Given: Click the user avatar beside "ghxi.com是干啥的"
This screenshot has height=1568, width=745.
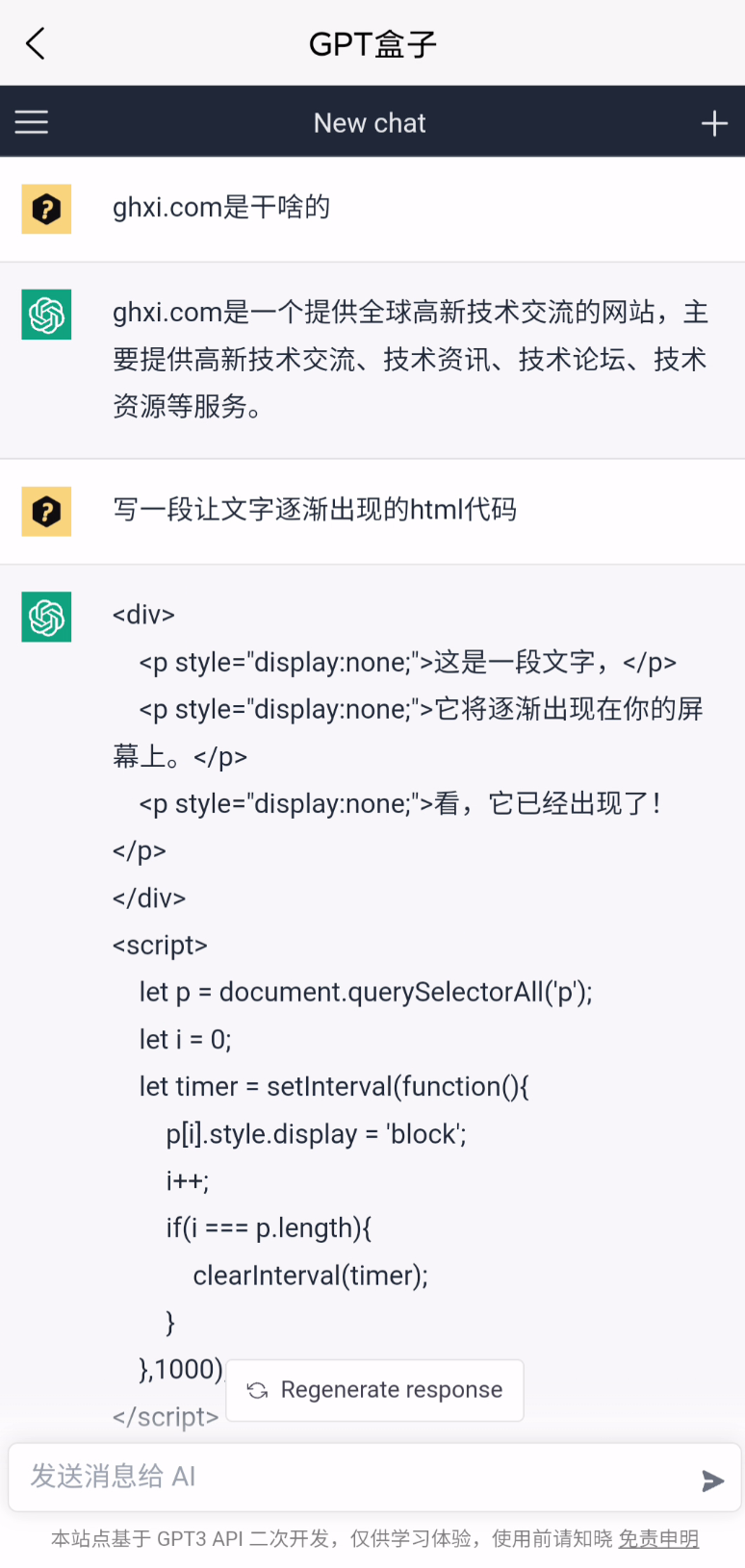Looking at the screenshot, I should [46, 209].
